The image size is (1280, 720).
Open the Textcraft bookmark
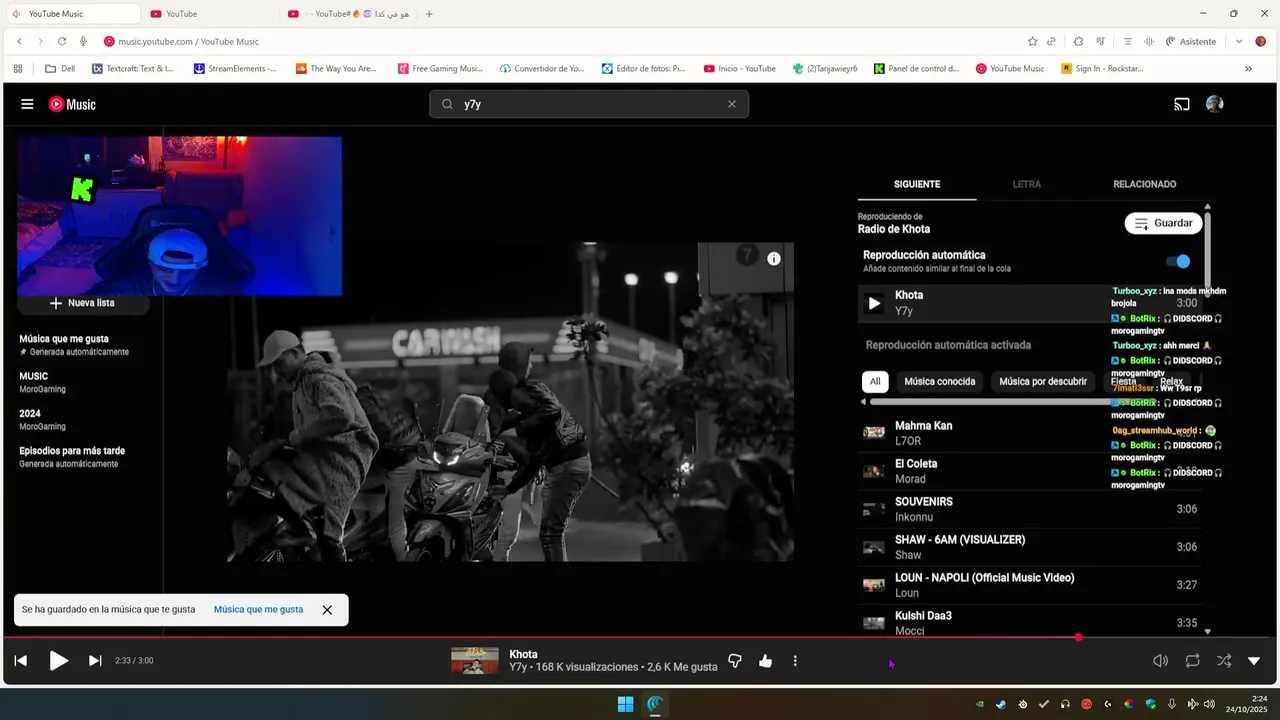tap(132, 69)
